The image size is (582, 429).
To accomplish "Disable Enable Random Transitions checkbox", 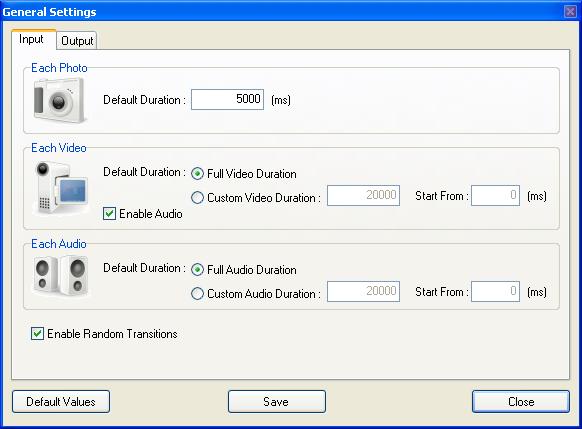I will pyautogui.click(x=37, y=334).
